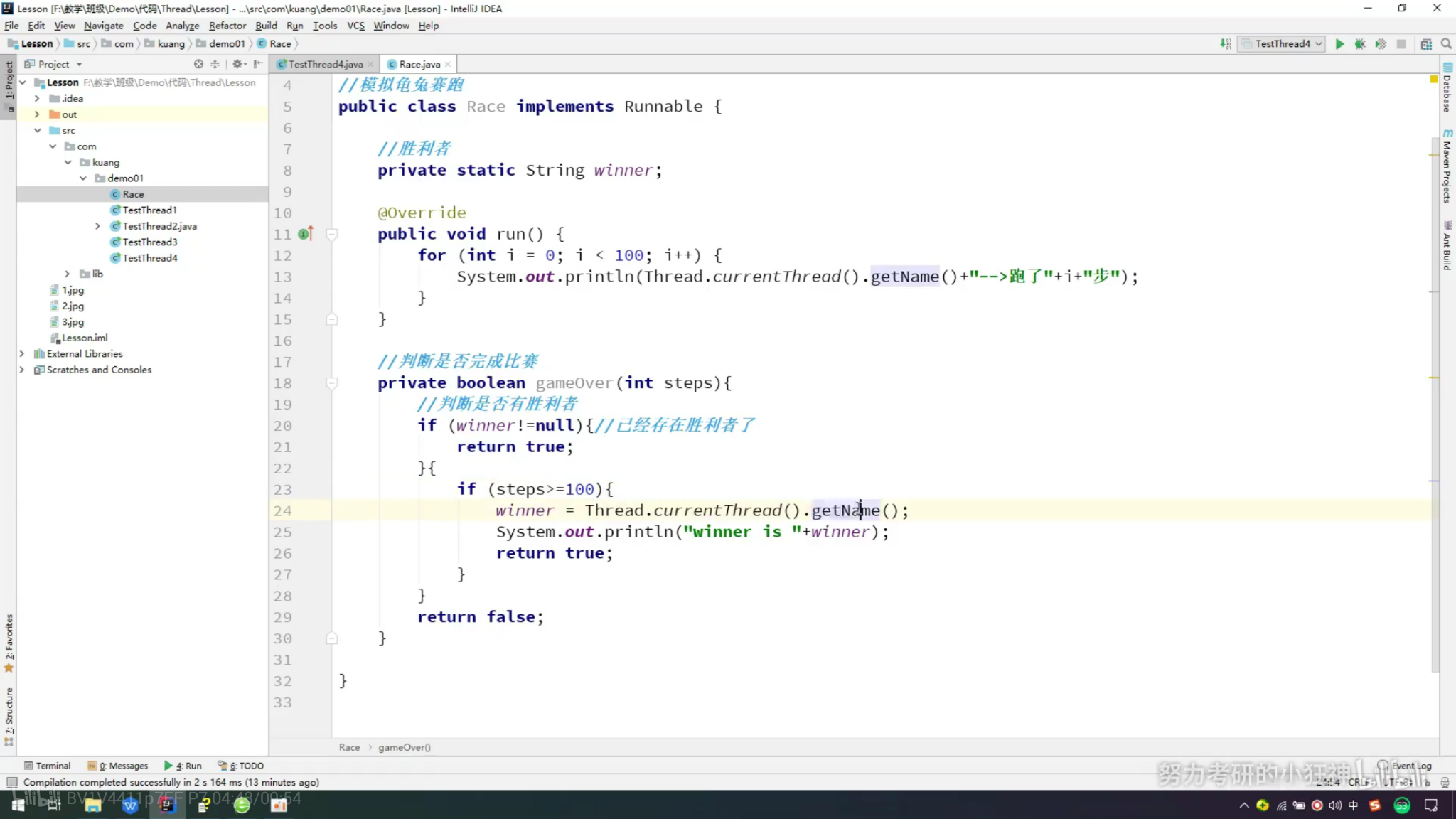This screenshot has width=1456, height=819.
Task: Open the Event Log
Action: pyautogui.click(x=1405, y=766)
